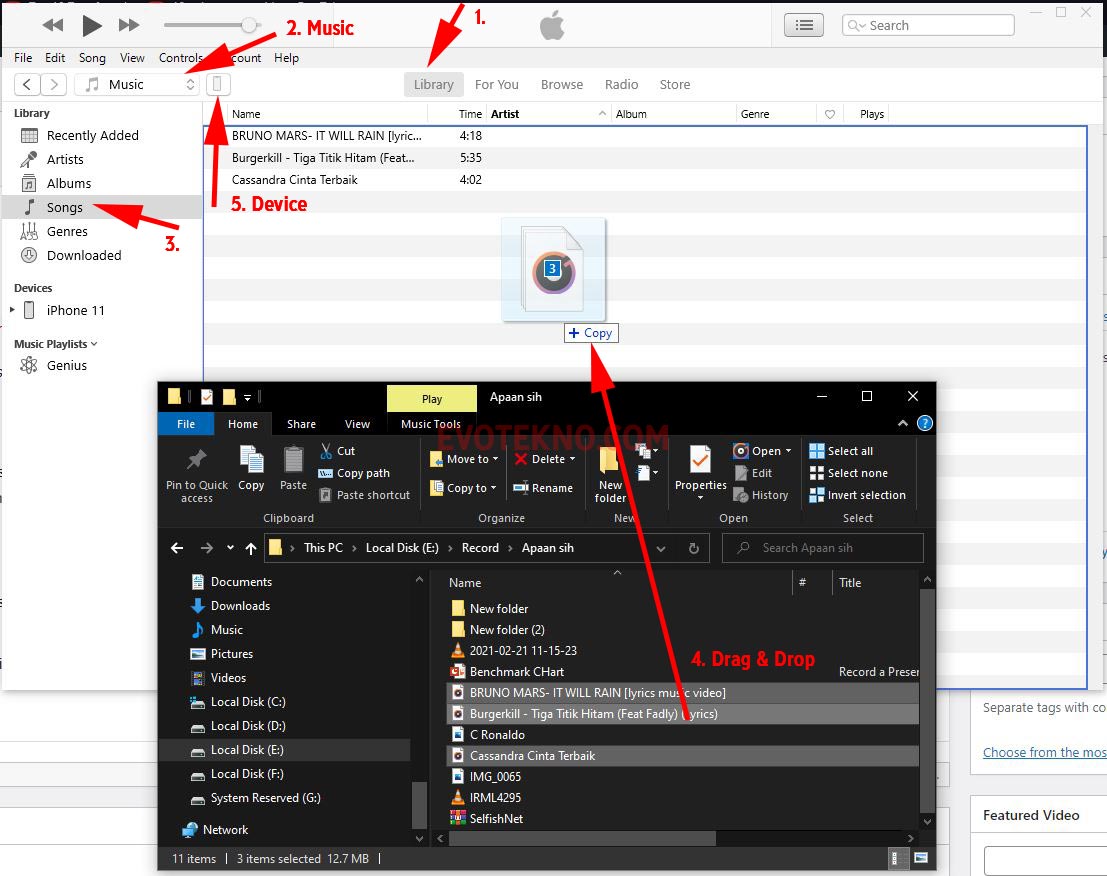Open the Share ribbon tab

tap(301, 424)
